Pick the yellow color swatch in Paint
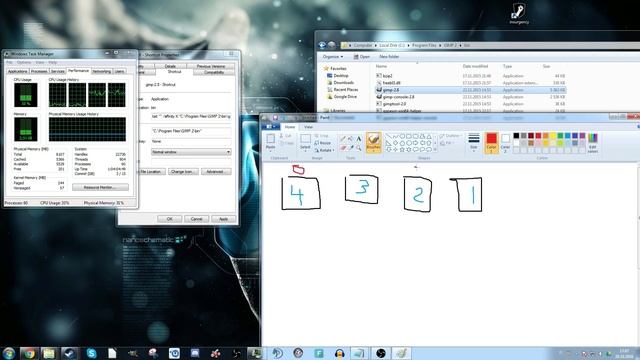The height and width of the screenshot is (360, 640). (553, 136)
